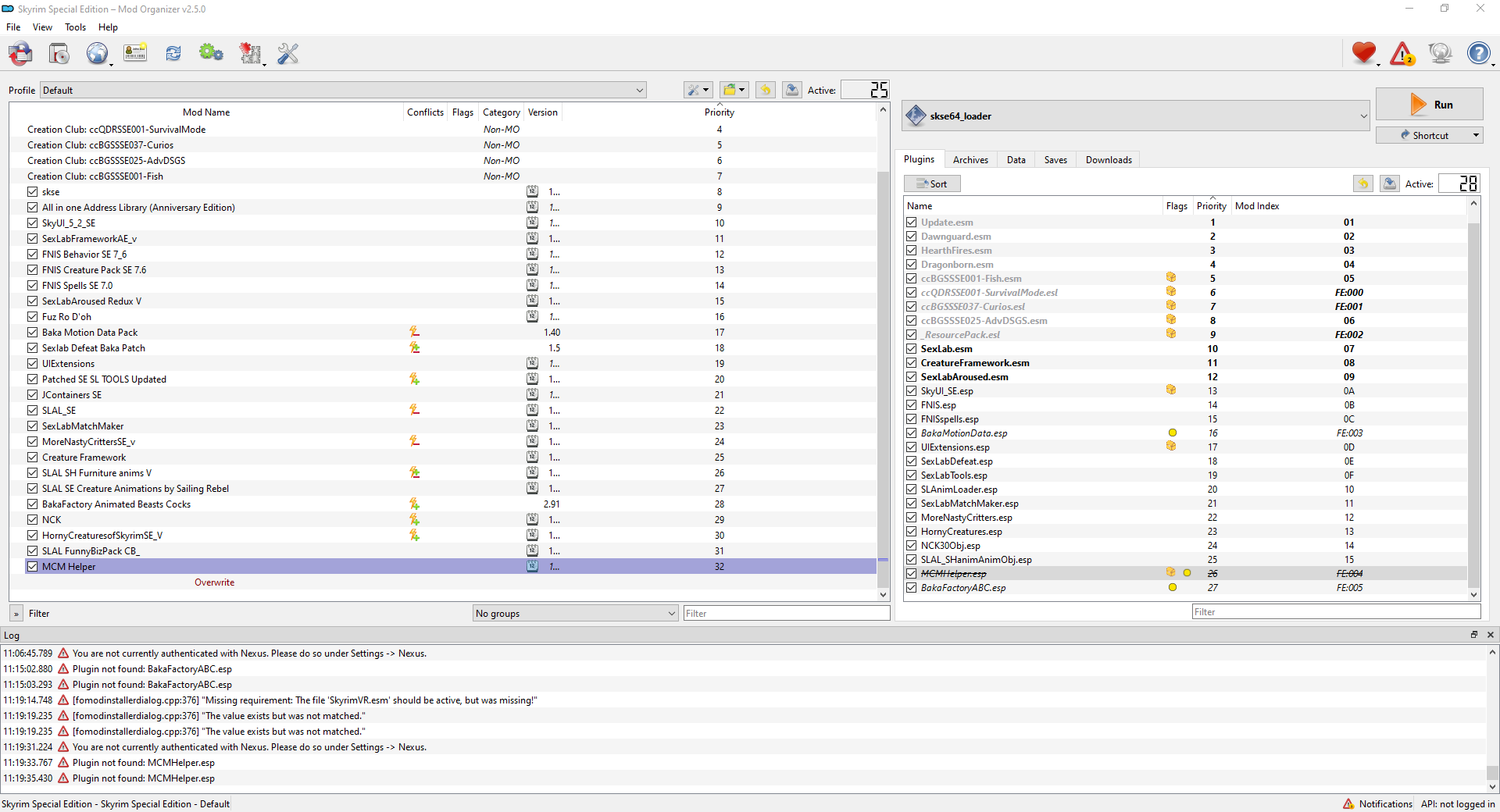Open the Nexus globe toolbar icon
The height and width of the screenshot is (812, 1500).
[x=97, y=53]
